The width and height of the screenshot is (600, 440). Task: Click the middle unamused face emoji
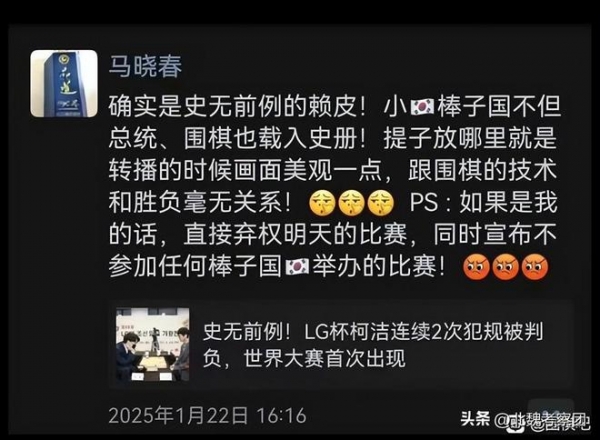click(x=352, y=203)
